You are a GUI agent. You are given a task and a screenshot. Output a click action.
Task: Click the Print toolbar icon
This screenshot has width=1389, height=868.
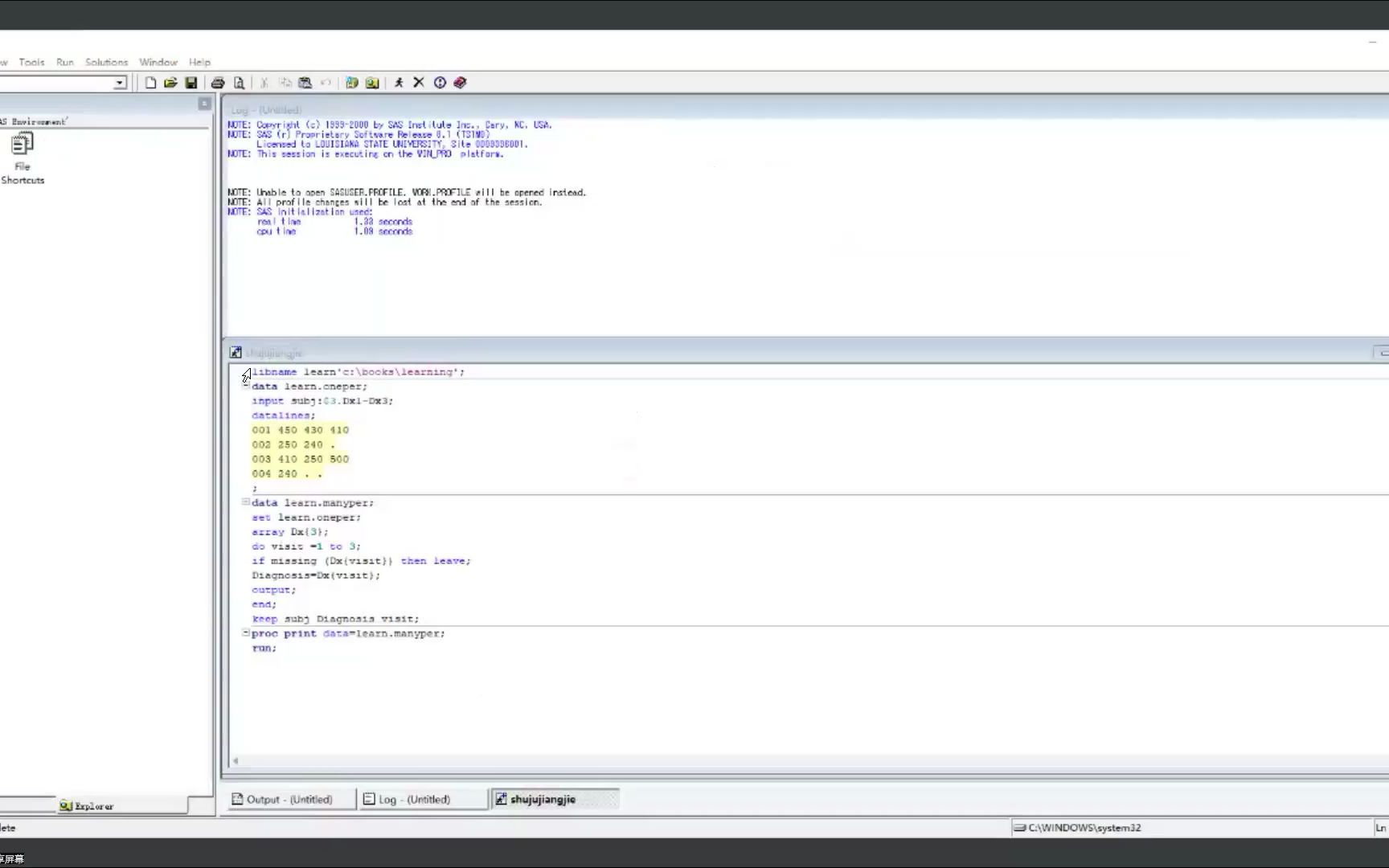(217, 83)
